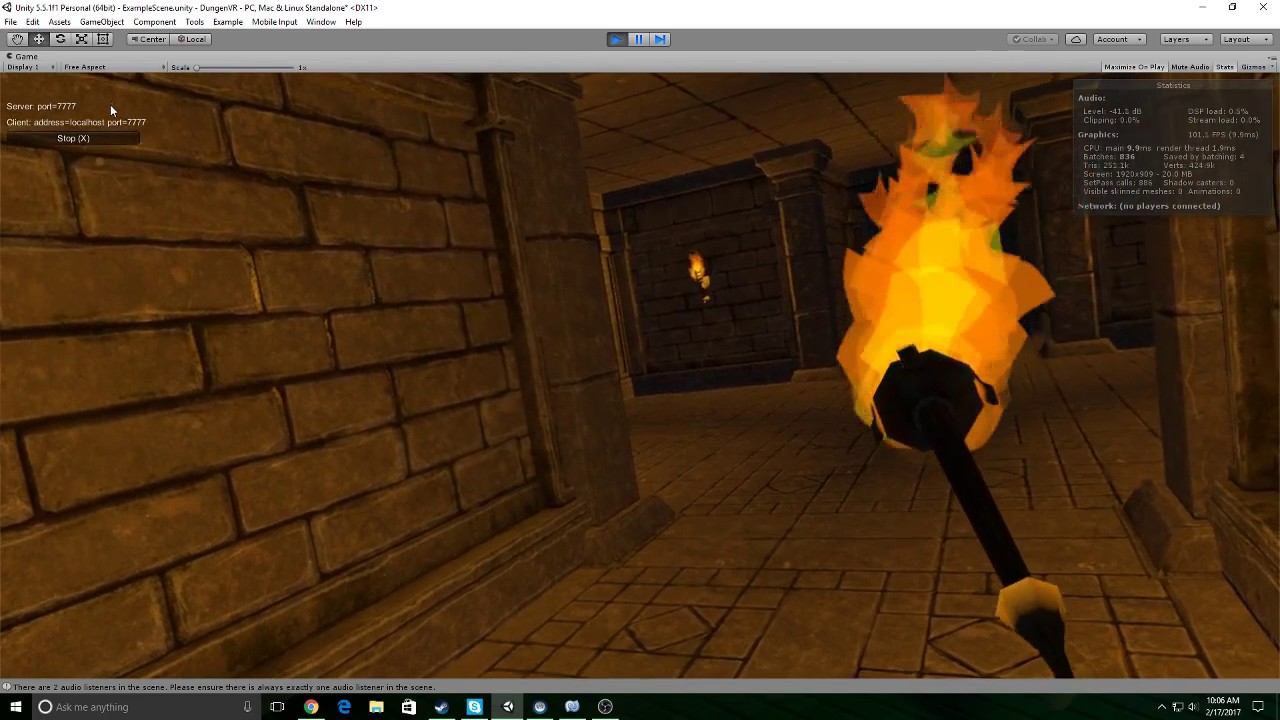Click the Cortana microphone icon
Screen dimensions: 1280x720
[247, 707]
